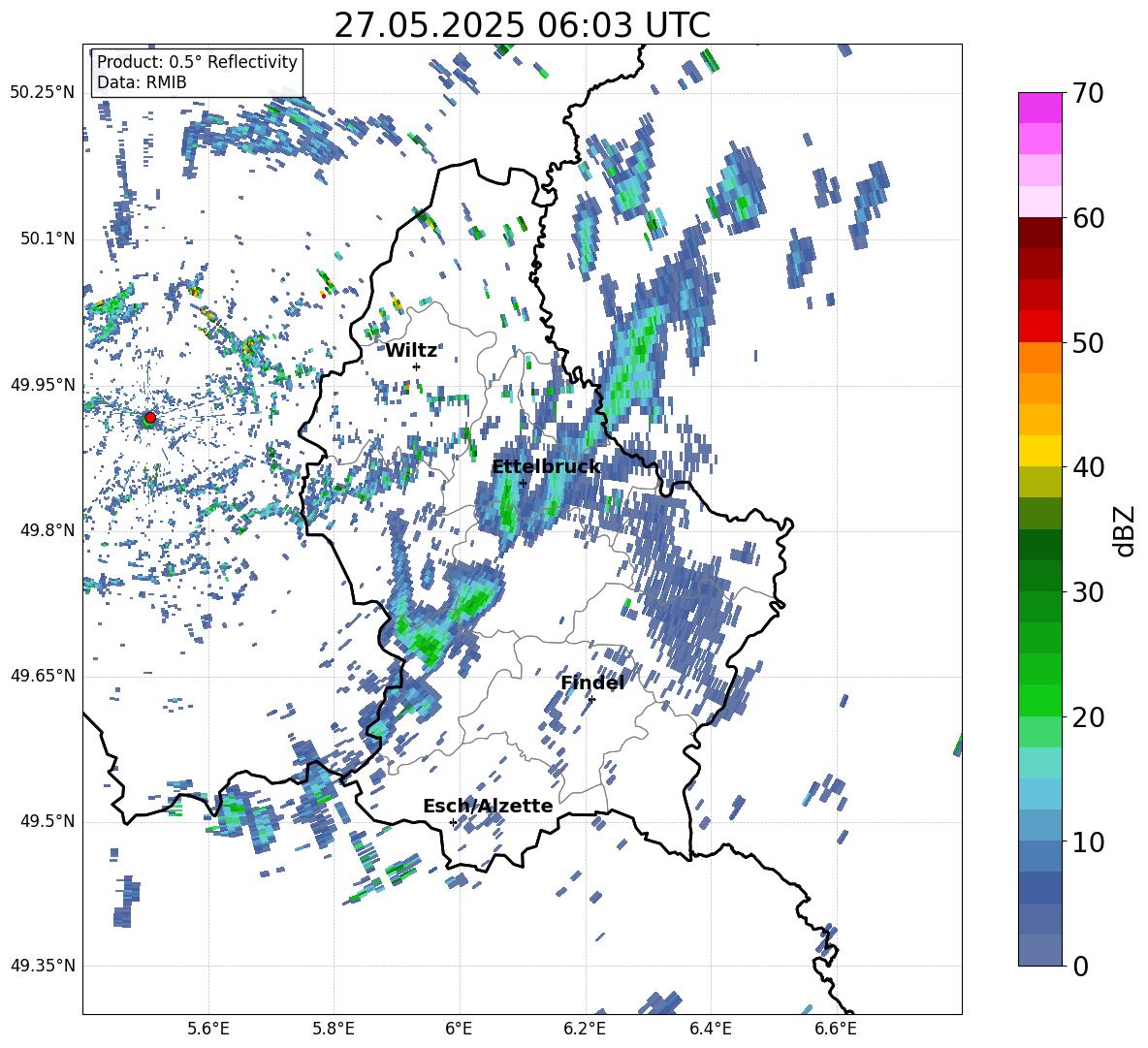Image resolution: width=1148 pixels, height=1048 pixels.
Task: Click the 49.5°N latitude label
Action: pos(47,820)
